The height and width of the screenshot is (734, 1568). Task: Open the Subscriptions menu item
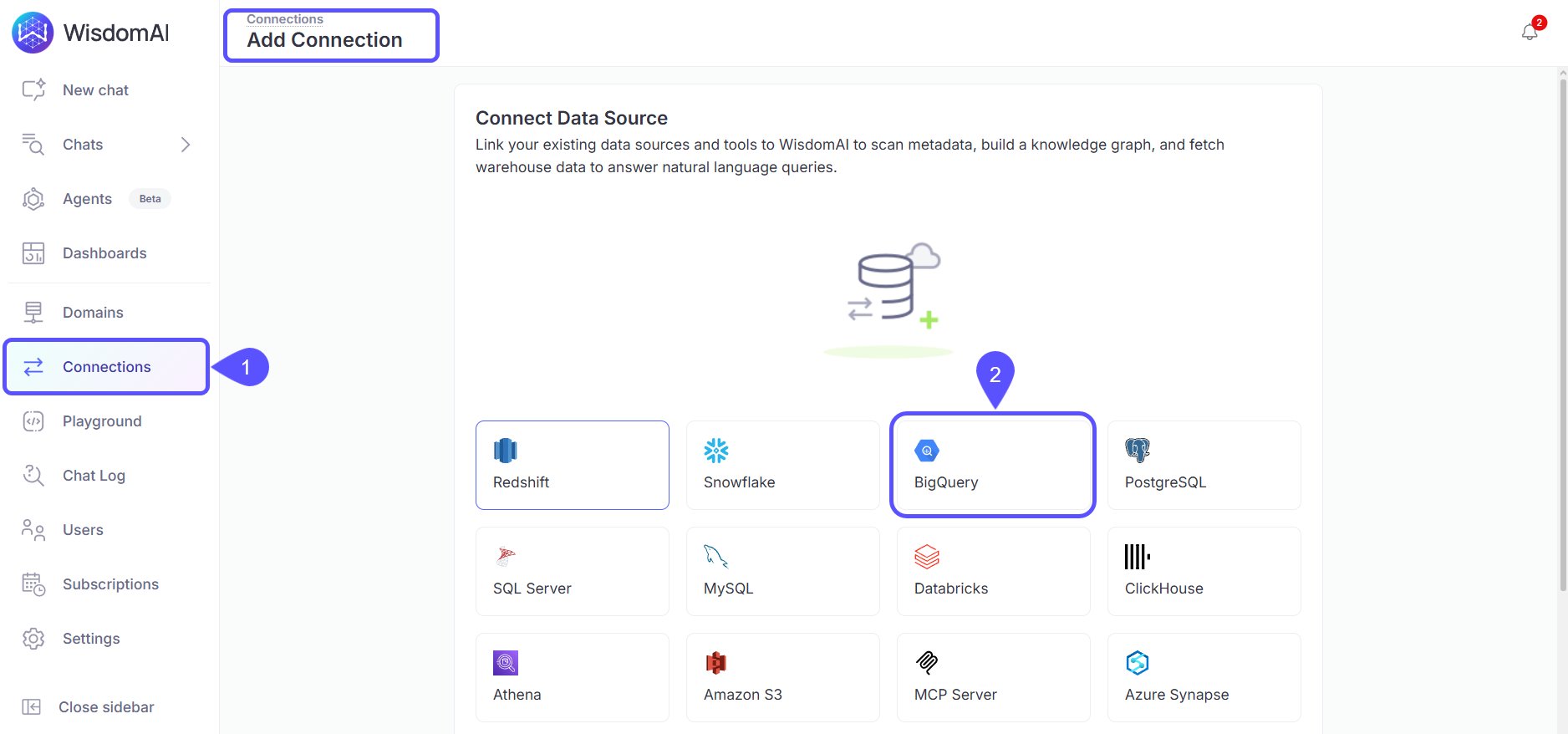(110, 584)
